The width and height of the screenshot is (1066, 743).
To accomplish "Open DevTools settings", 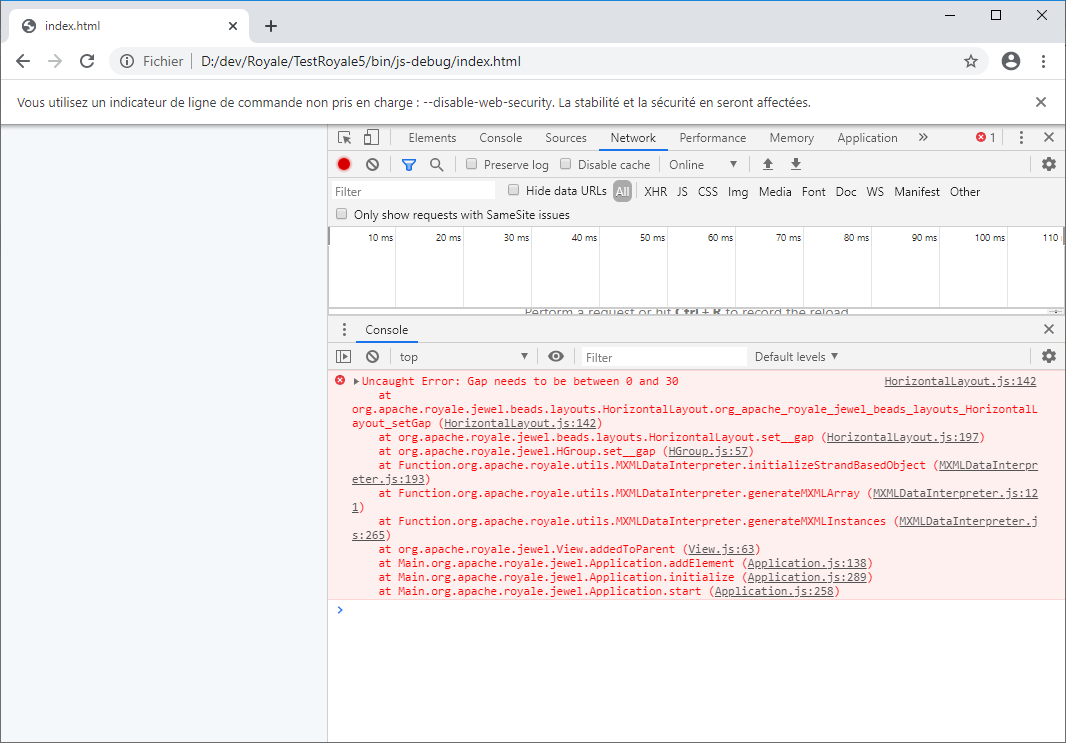I will (1048, 164).
